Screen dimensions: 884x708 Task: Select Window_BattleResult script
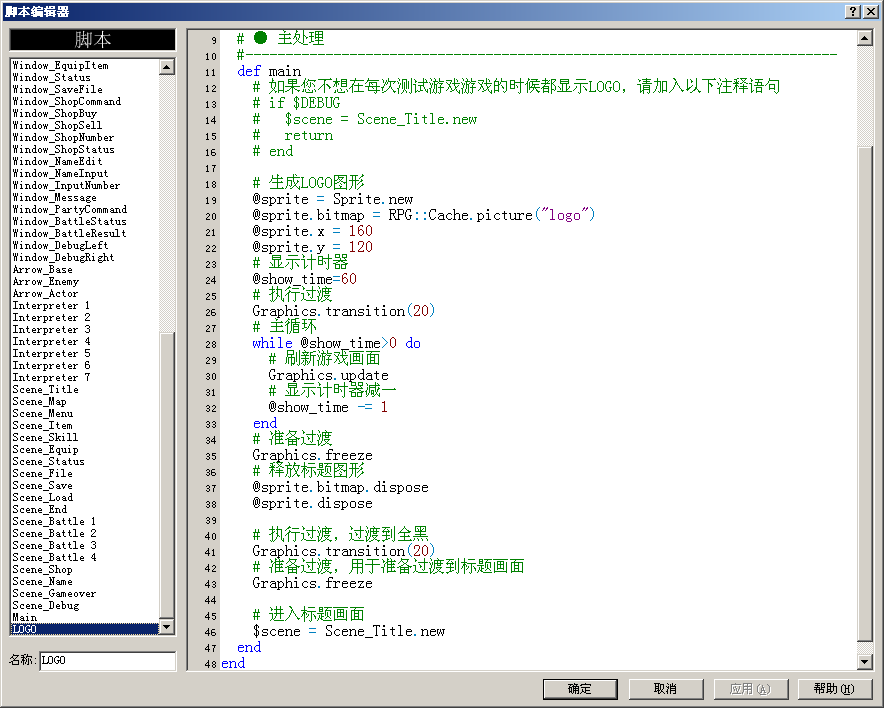pyautogui.click(x=85, y=233)
